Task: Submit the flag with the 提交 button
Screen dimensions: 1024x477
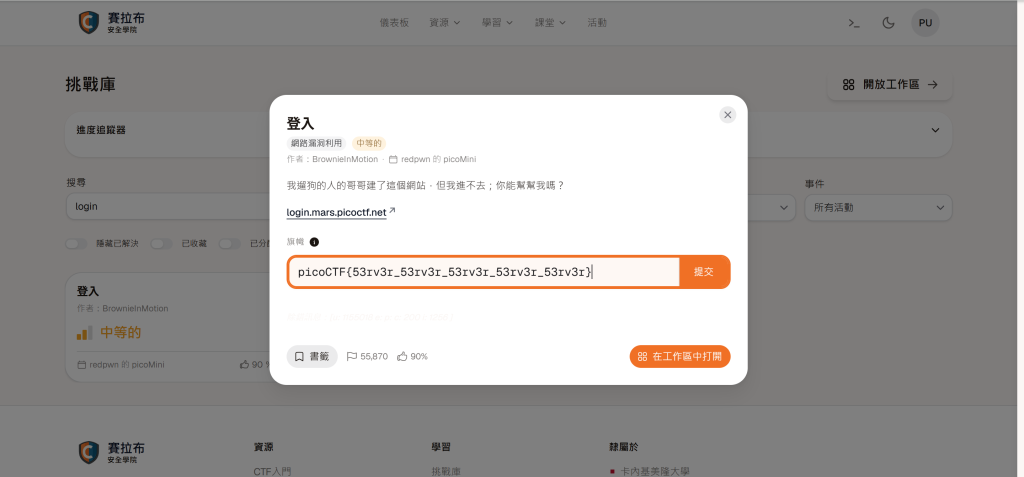Action: pos(704,272)
